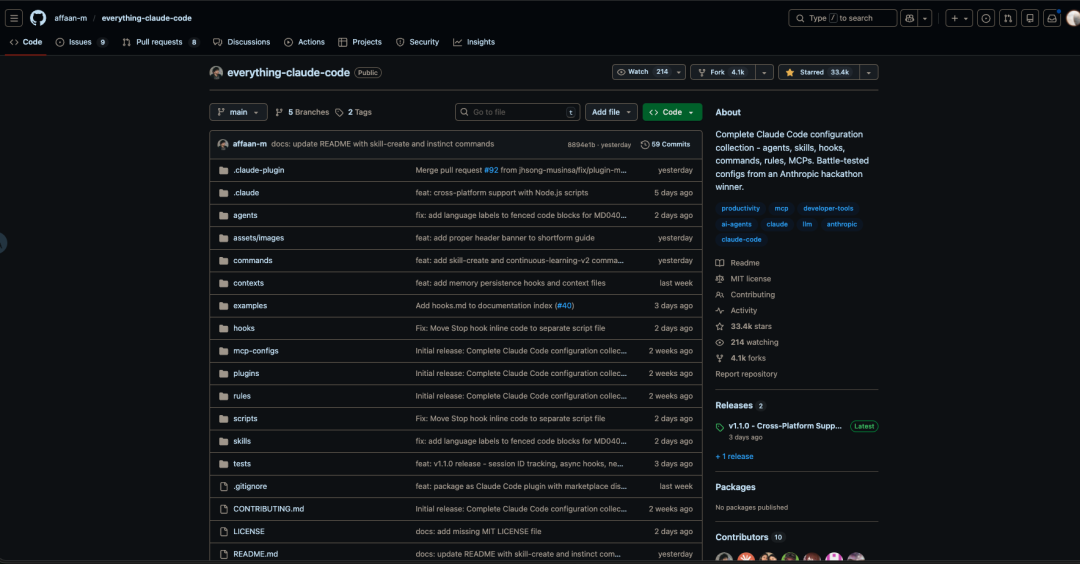Open the CONTRIBUTING.md file

tap(269, 509)
